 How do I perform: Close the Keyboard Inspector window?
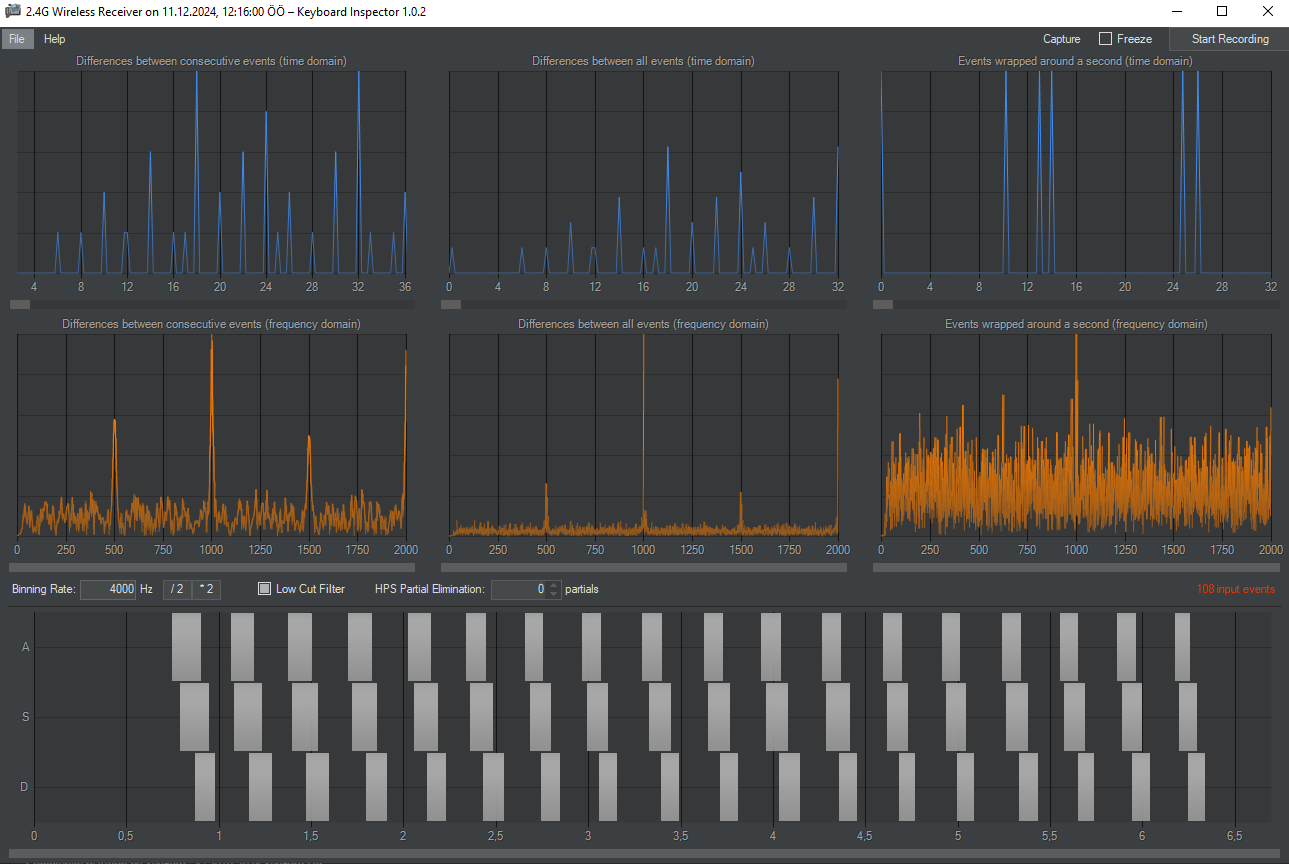1267,11
